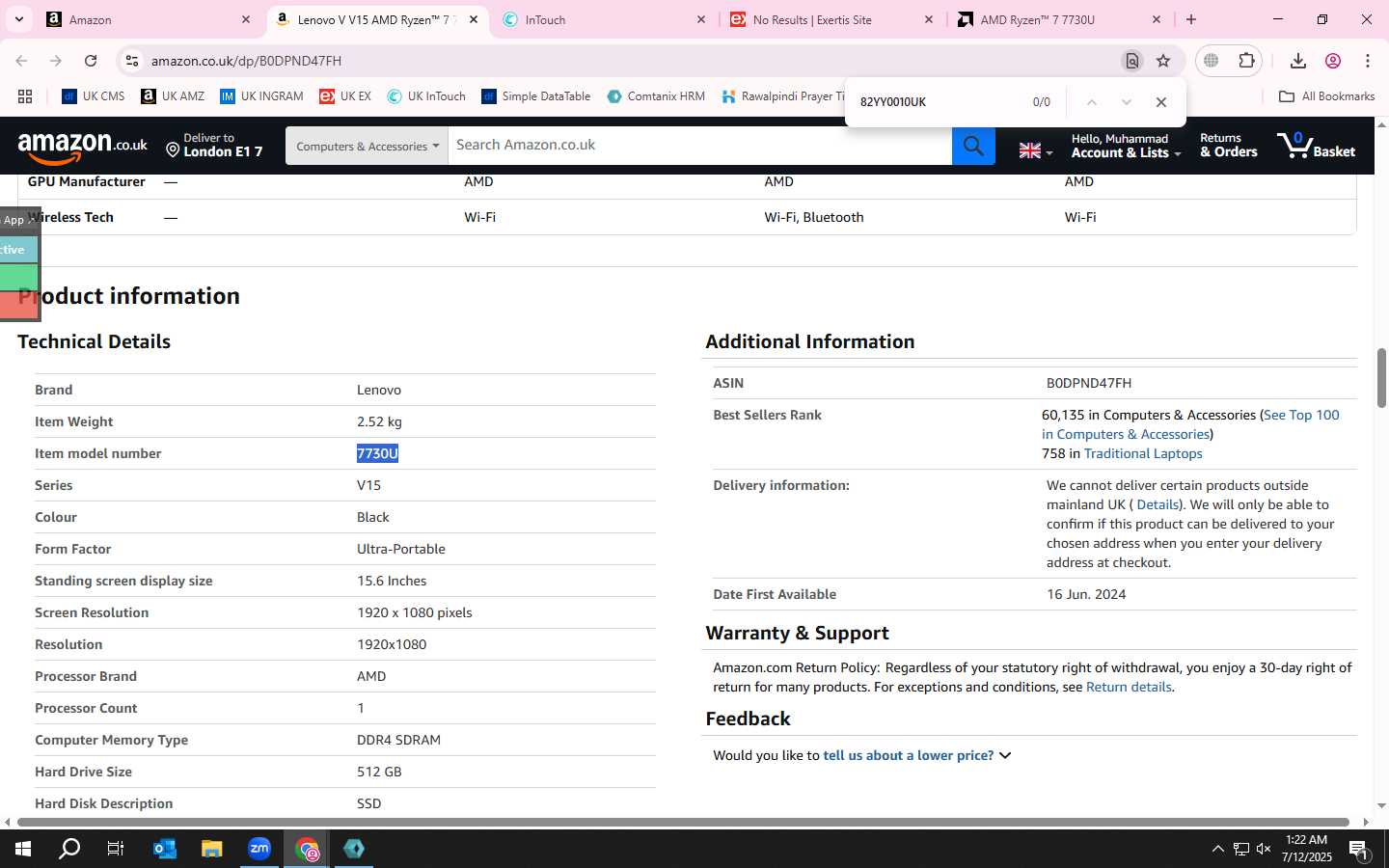
Task: Open the notification center icon
Action: point(1359,849)
